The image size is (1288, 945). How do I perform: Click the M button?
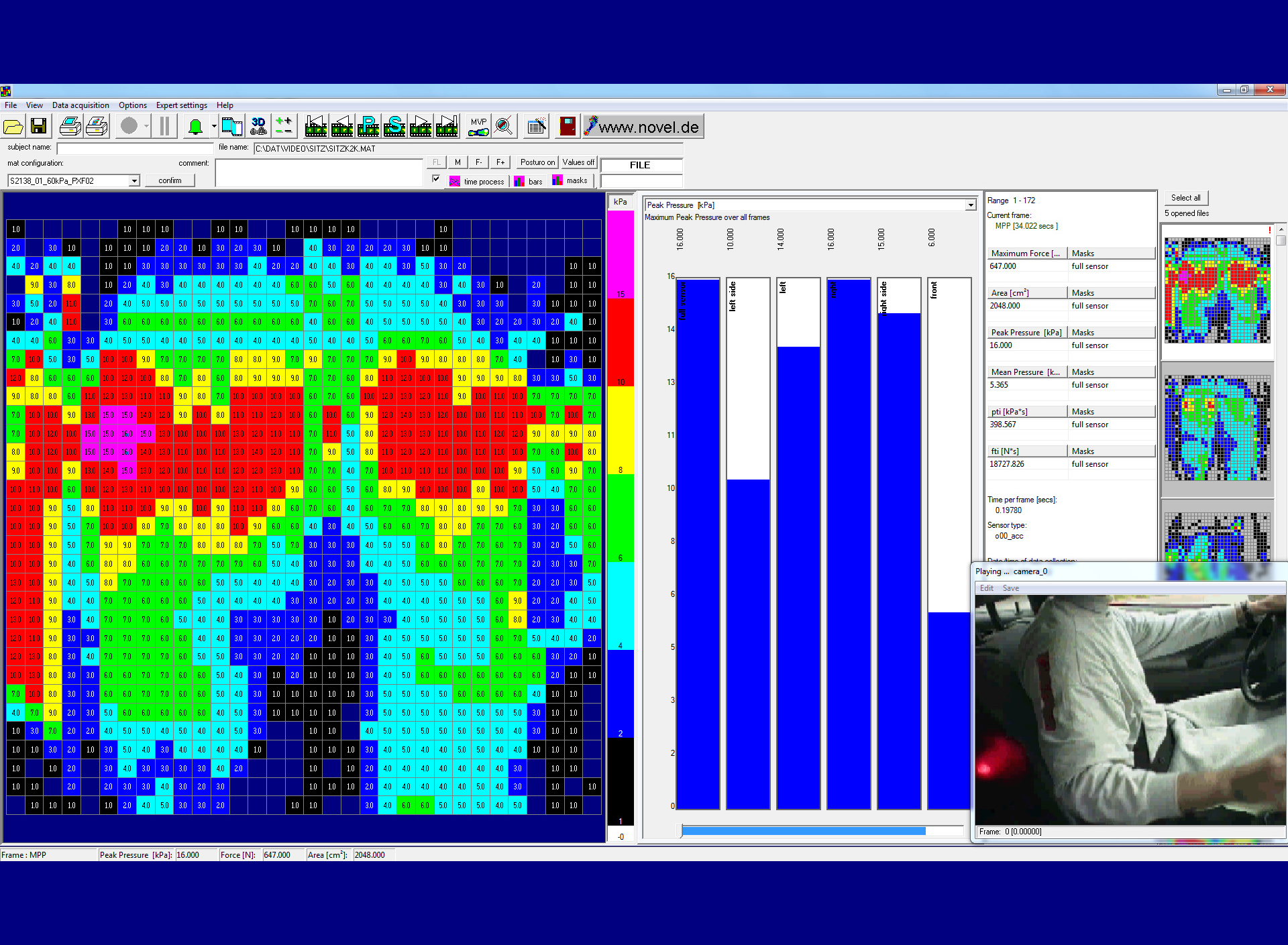tap(458, 162)
